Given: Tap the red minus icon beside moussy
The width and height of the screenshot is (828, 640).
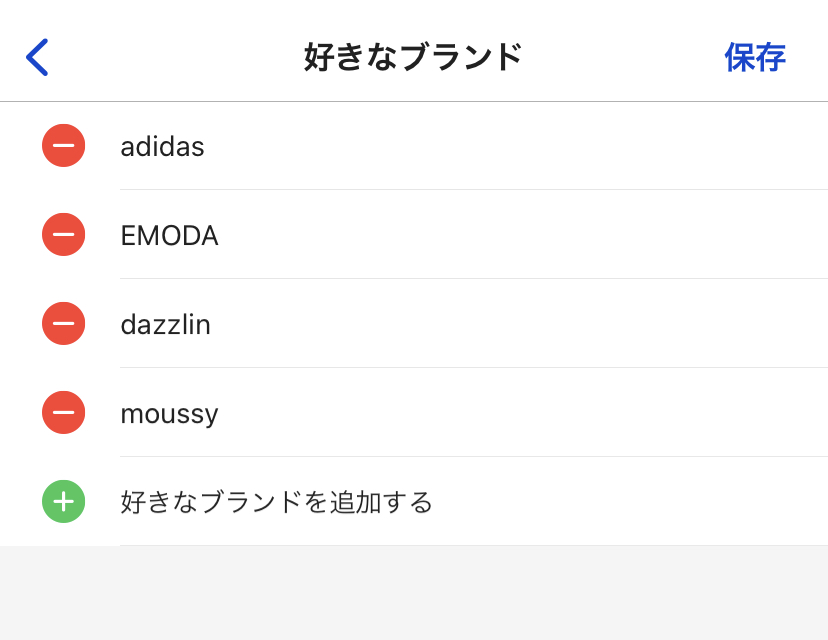Looking at the screenshot, I should [63, 412].
